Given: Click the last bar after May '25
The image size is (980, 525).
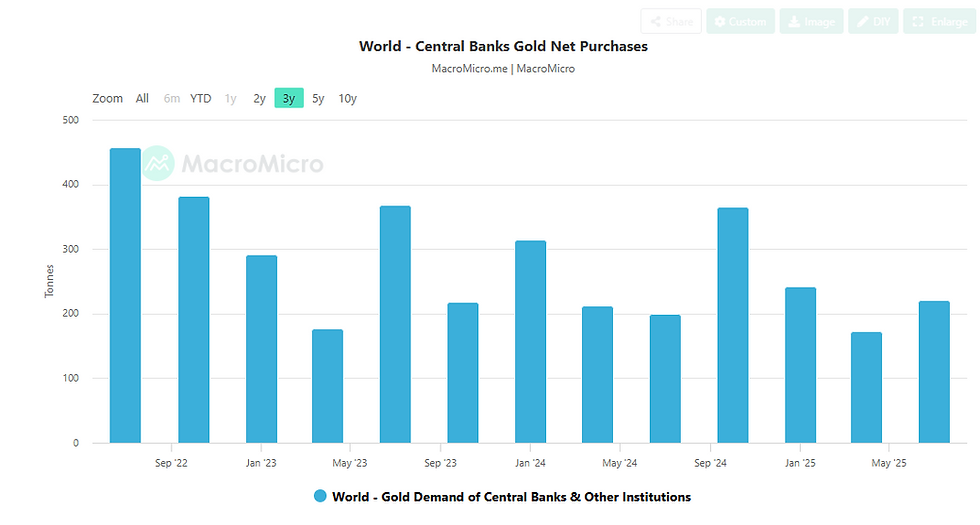Looking at the screenshot, I should click(934, 372).
